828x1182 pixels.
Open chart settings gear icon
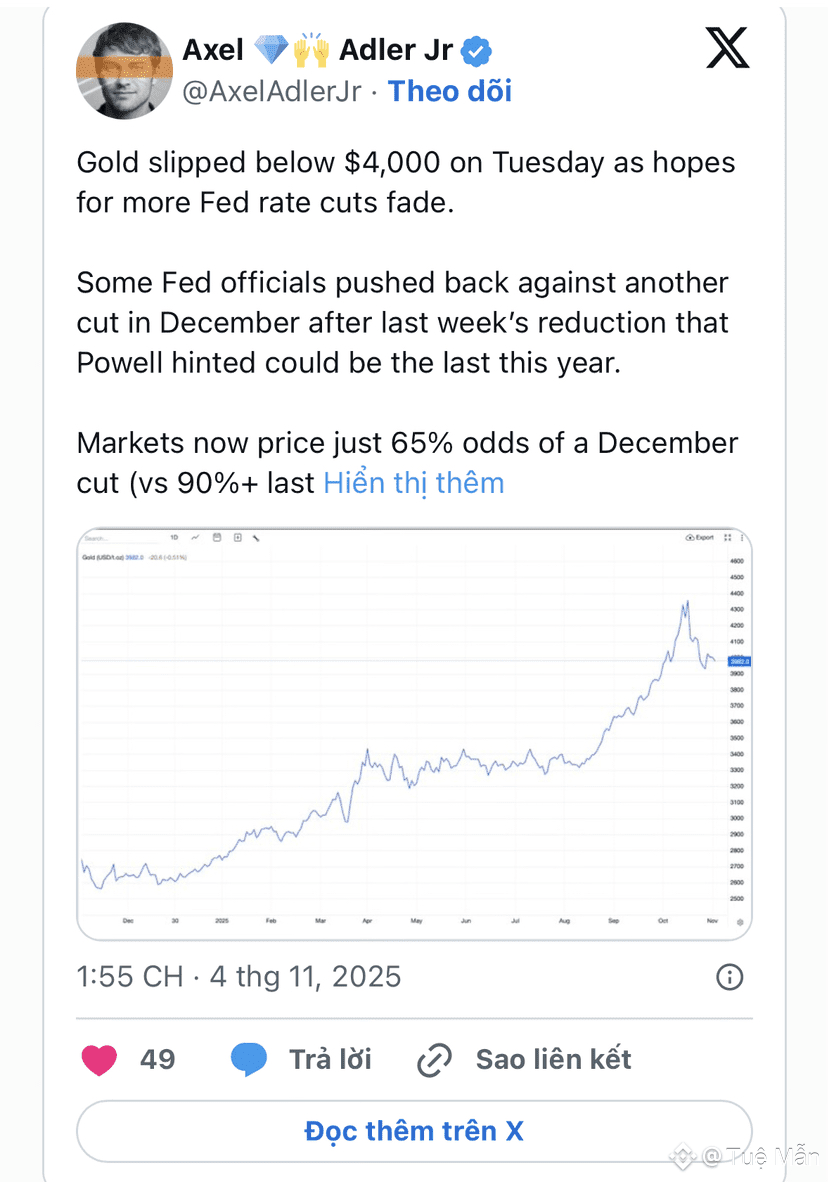coord(739,922)
